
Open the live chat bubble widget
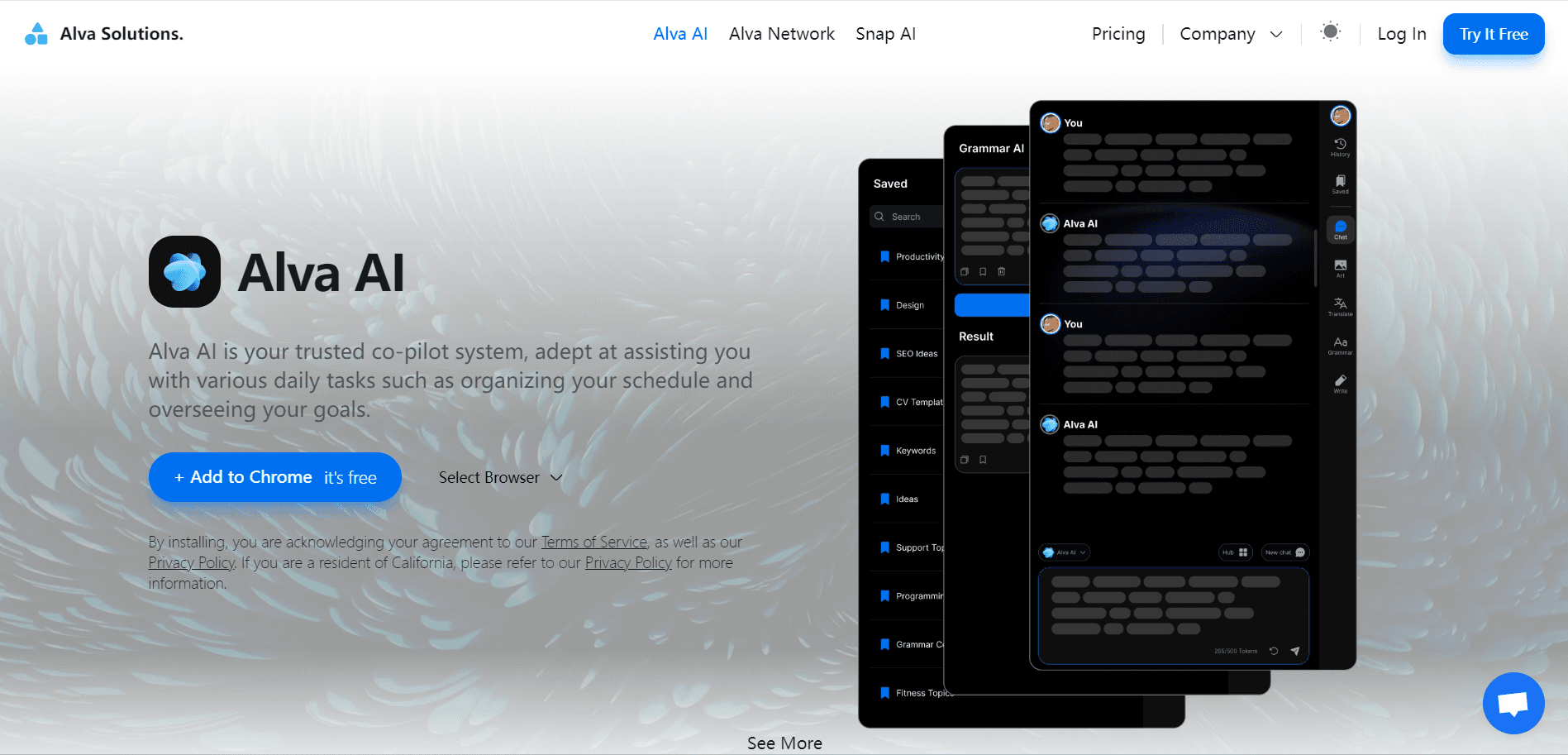pyautogui.click(x=1513, y=703)
